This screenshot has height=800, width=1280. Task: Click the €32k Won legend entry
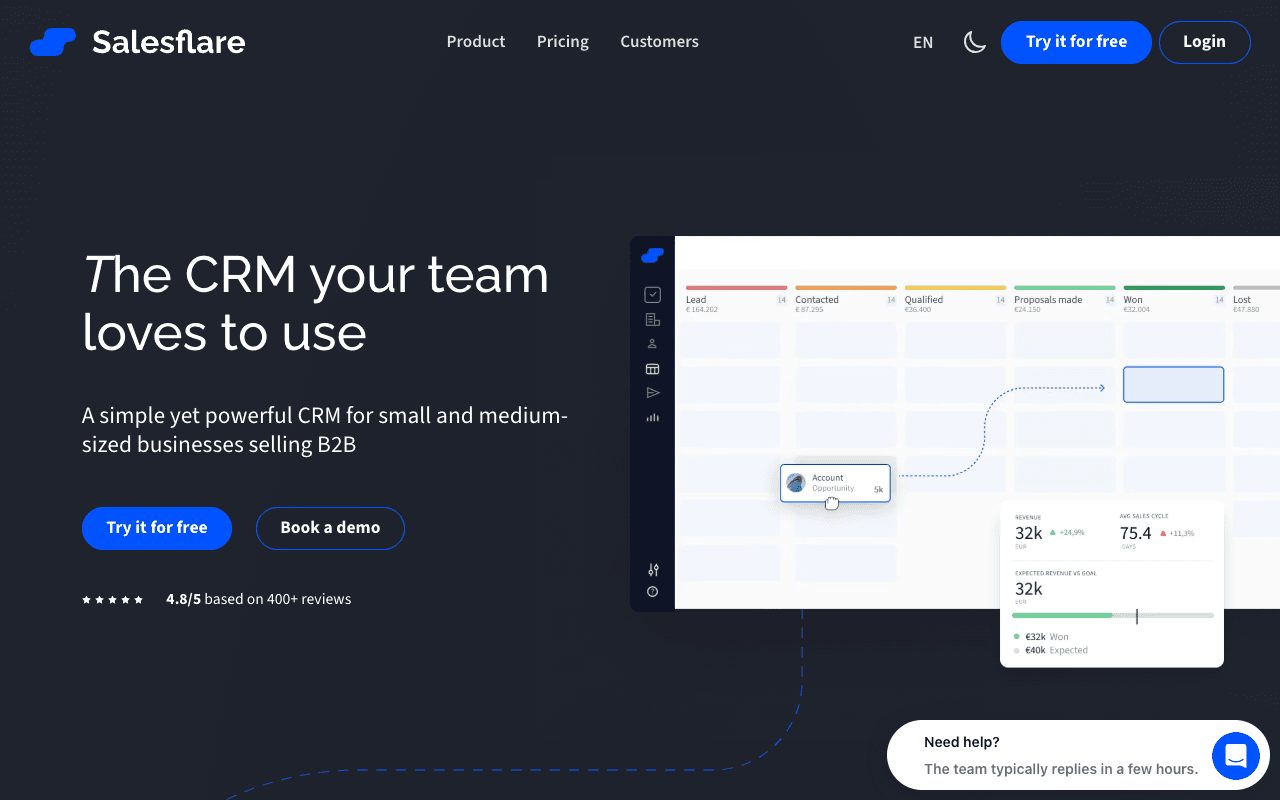tap(1041, 637)
